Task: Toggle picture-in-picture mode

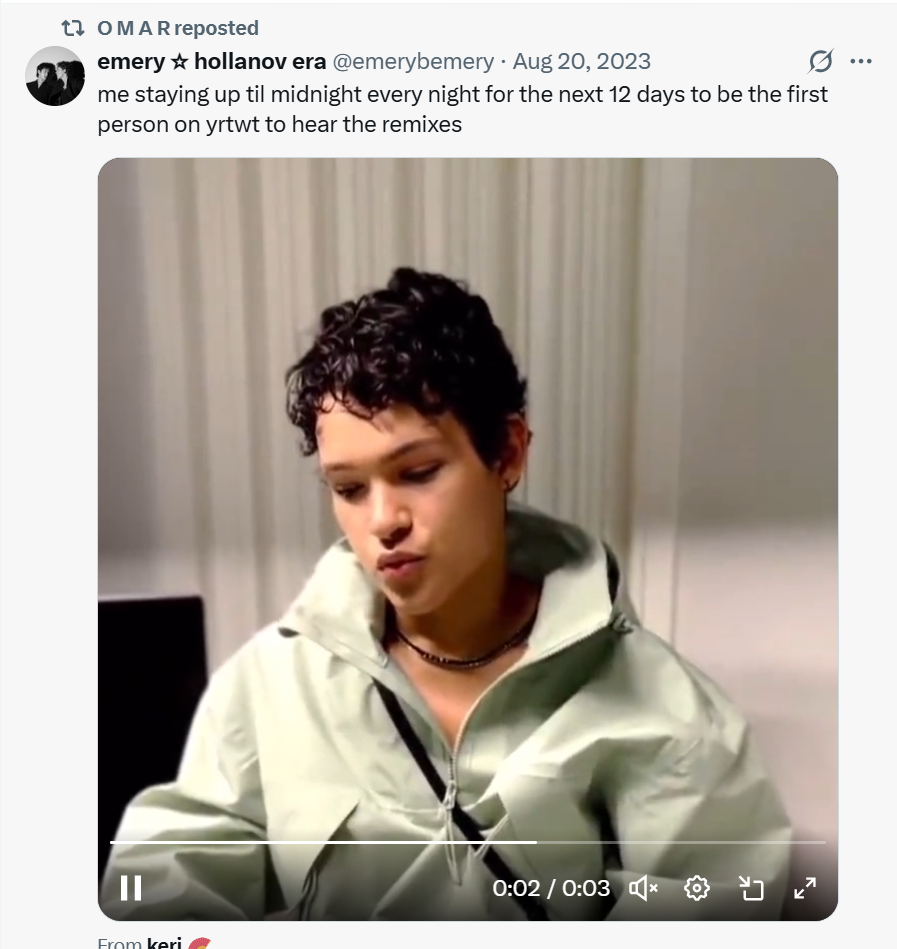Action: pos(751,887)
